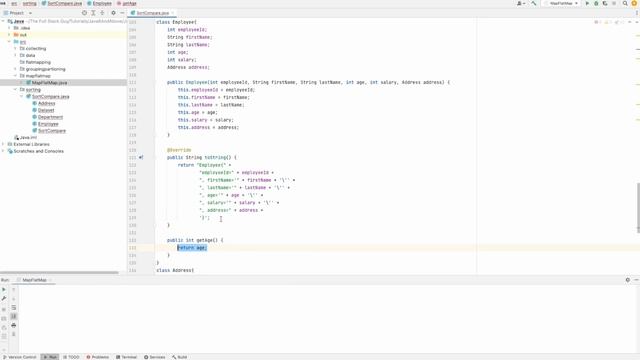Click the Run tab in the bottom bar
The width and height of the screenshot is (640, 360).
50,357
